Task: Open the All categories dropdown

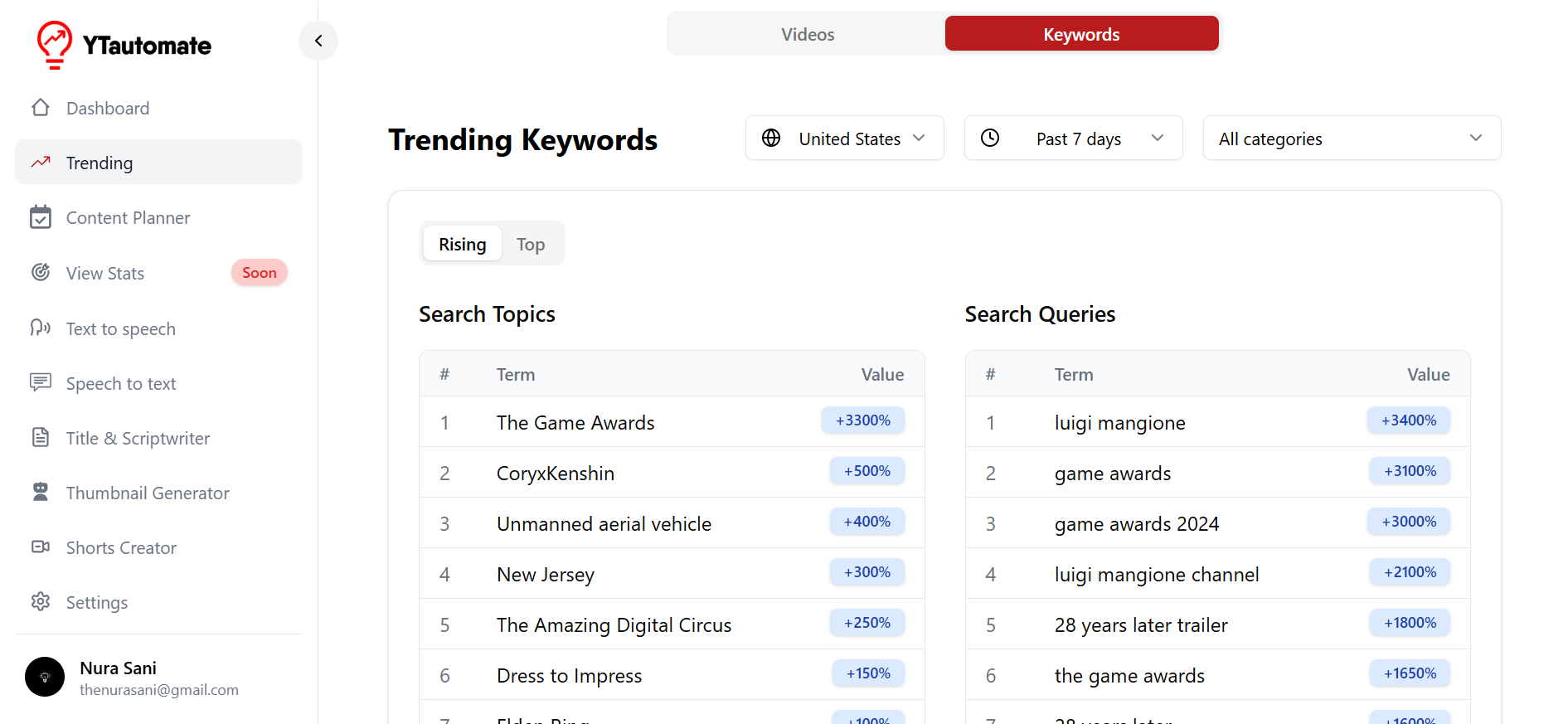Action: tap(1352, 138)
